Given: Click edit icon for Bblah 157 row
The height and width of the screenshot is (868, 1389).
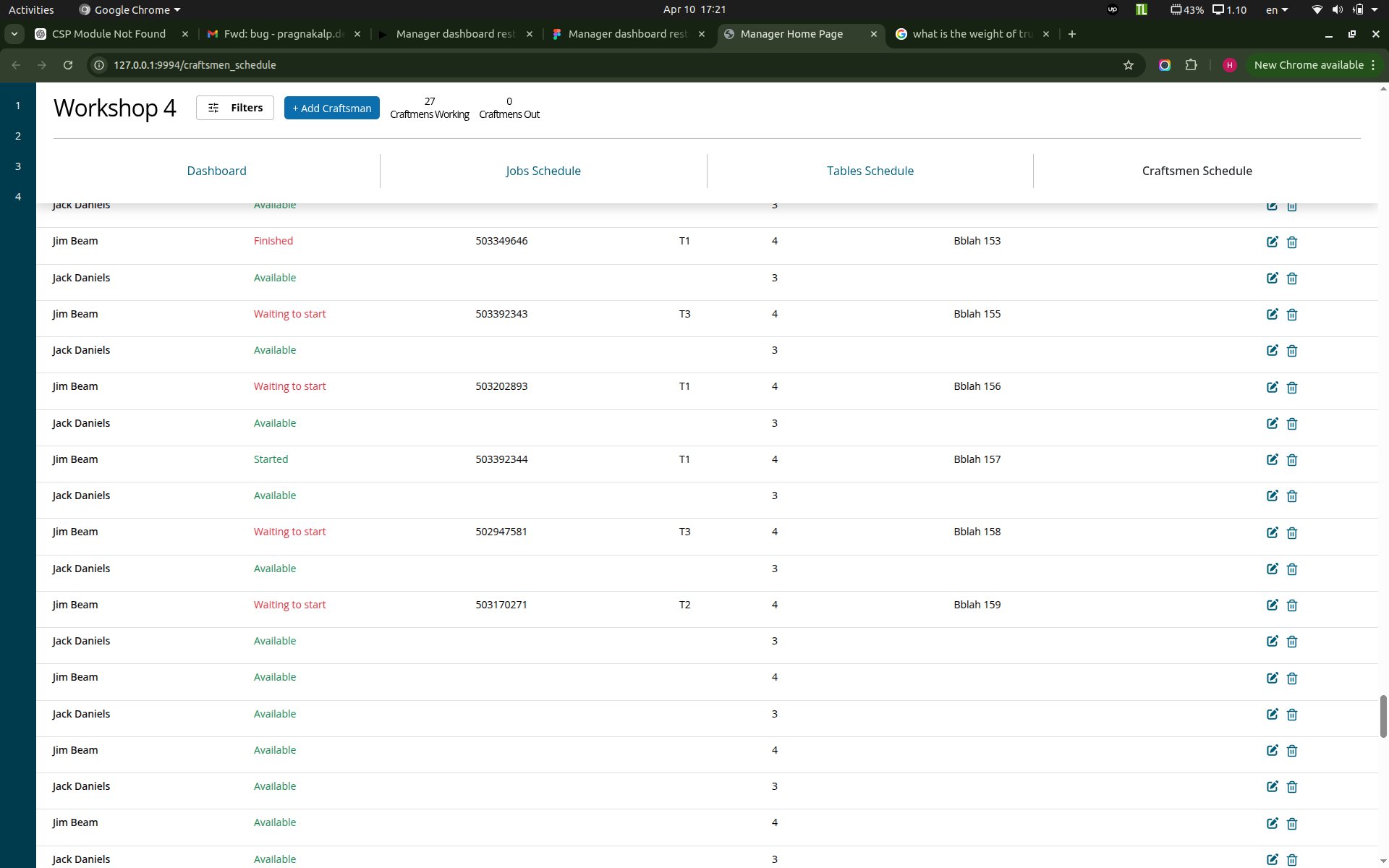Looking at the screenshot, I should pyautogui.click(x=1272, y=459).
